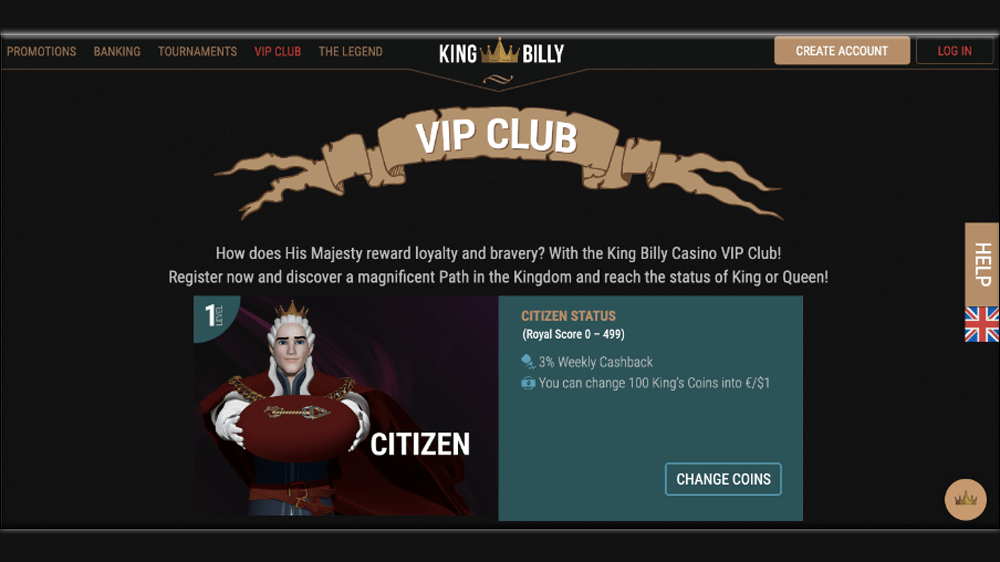Screen dimensions: 1000x562
Task: Go to the Banking page
Action: tap(117, 52)
